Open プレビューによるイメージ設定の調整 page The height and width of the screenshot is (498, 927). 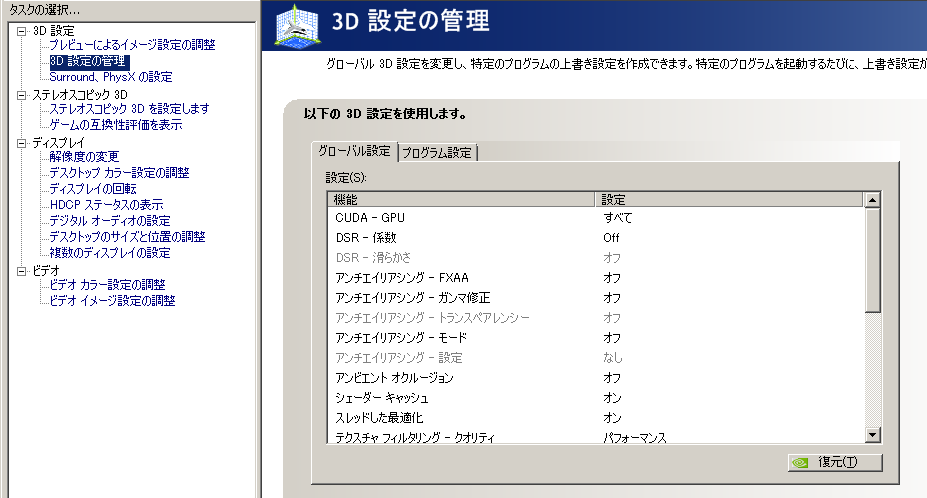click(132, 45)
